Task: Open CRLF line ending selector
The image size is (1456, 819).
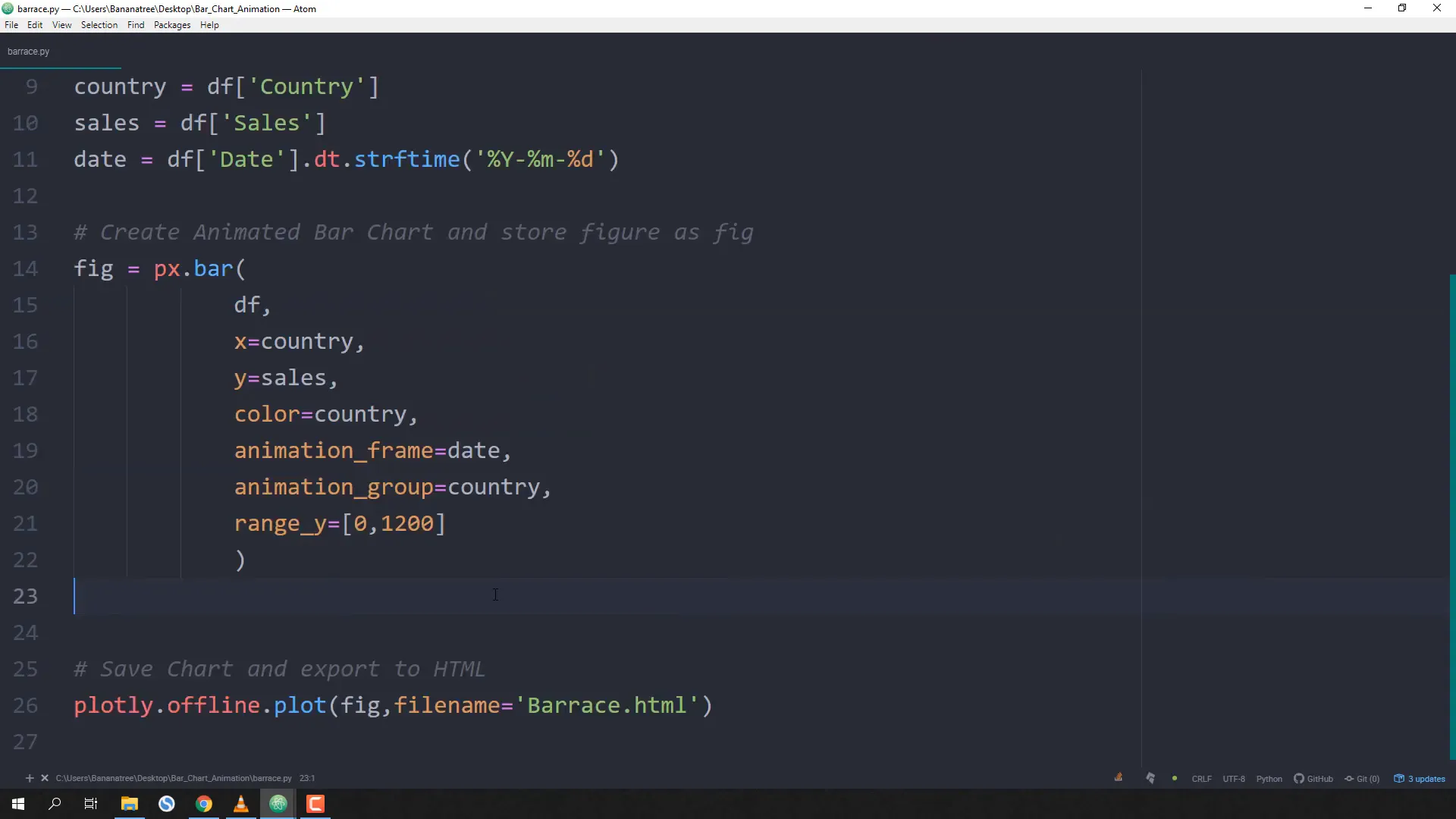Action: (1201, 779)
